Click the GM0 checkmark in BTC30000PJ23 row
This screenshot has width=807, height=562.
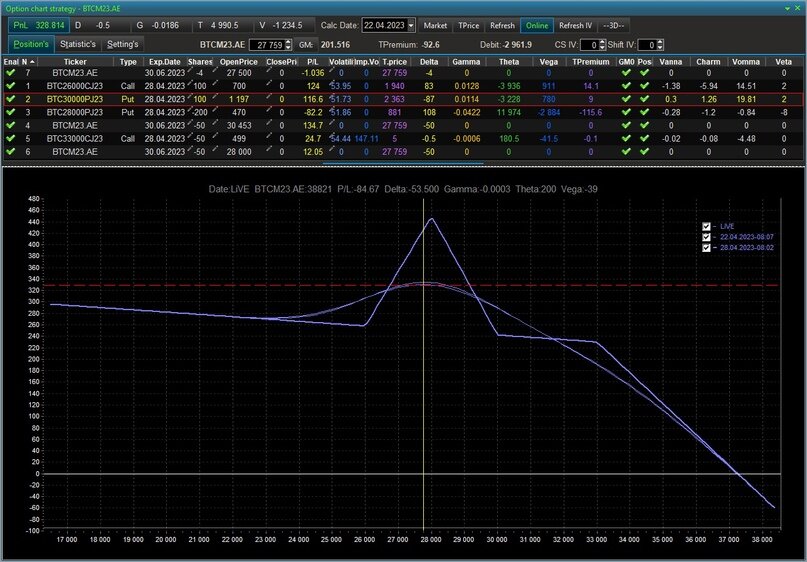tap(626, 100)
